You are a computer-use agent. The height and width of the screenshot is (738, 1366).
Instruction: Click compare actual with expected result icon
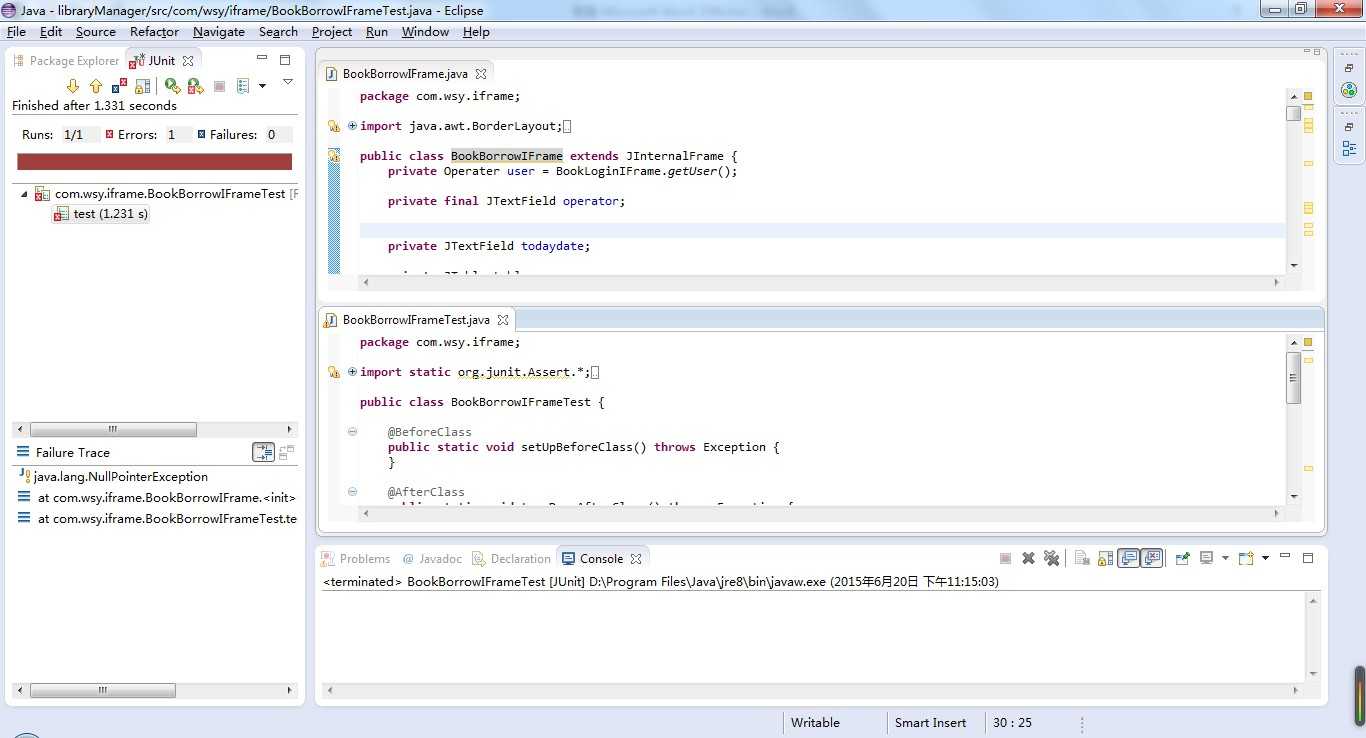click(x=287, y=452)
